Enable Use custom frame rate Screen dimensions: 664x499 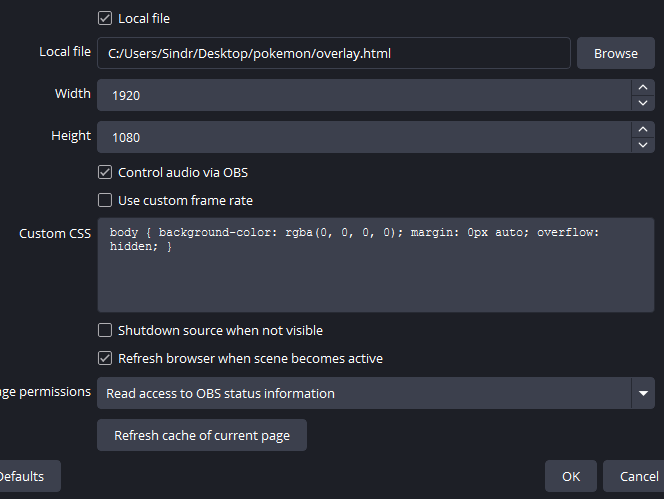[x=105, y=200]
